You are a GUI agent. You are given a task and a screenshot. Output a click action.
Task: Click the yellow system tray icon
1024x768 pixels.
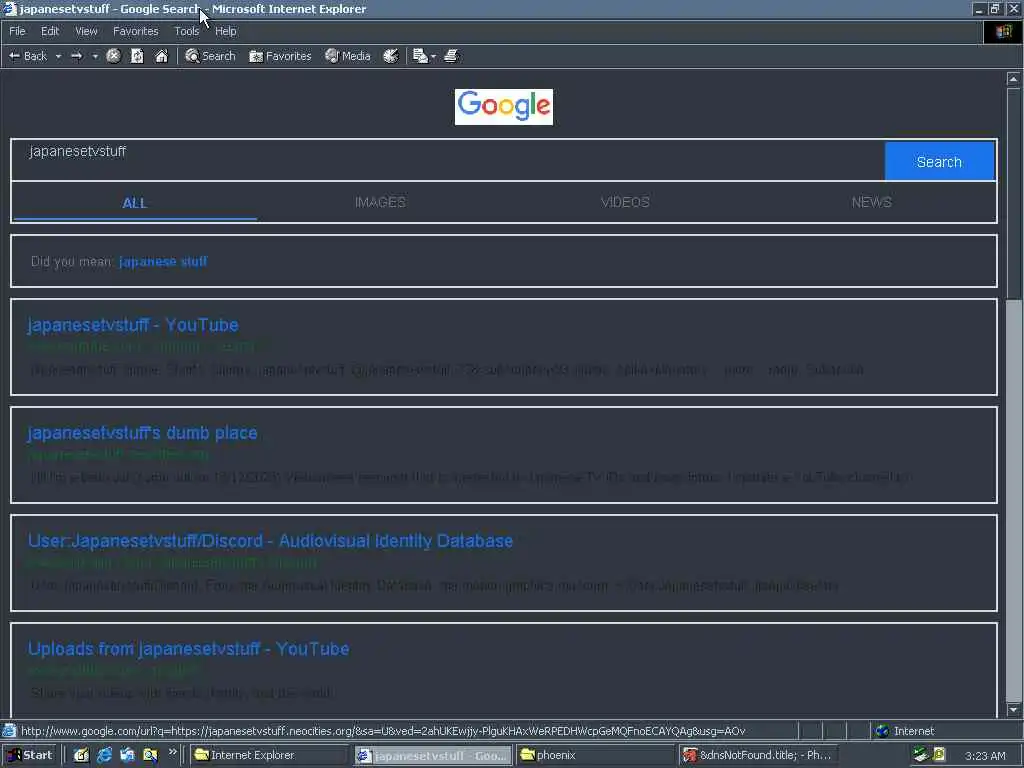[x=939, y=754]
